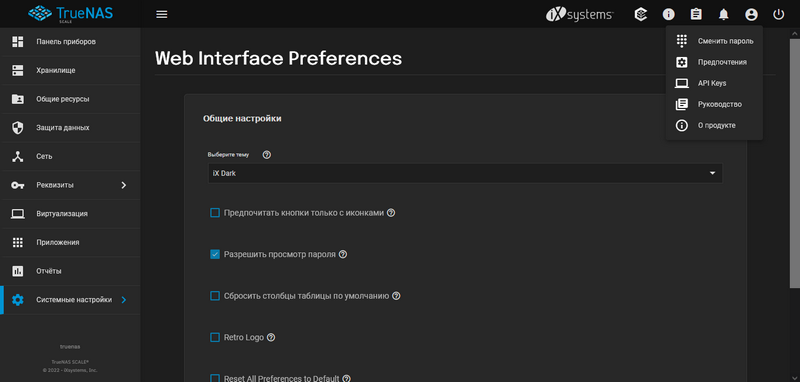This screenshot has height=382, width=800.
Task: Open the clipboard task manager icon
Action: point(696,14)
